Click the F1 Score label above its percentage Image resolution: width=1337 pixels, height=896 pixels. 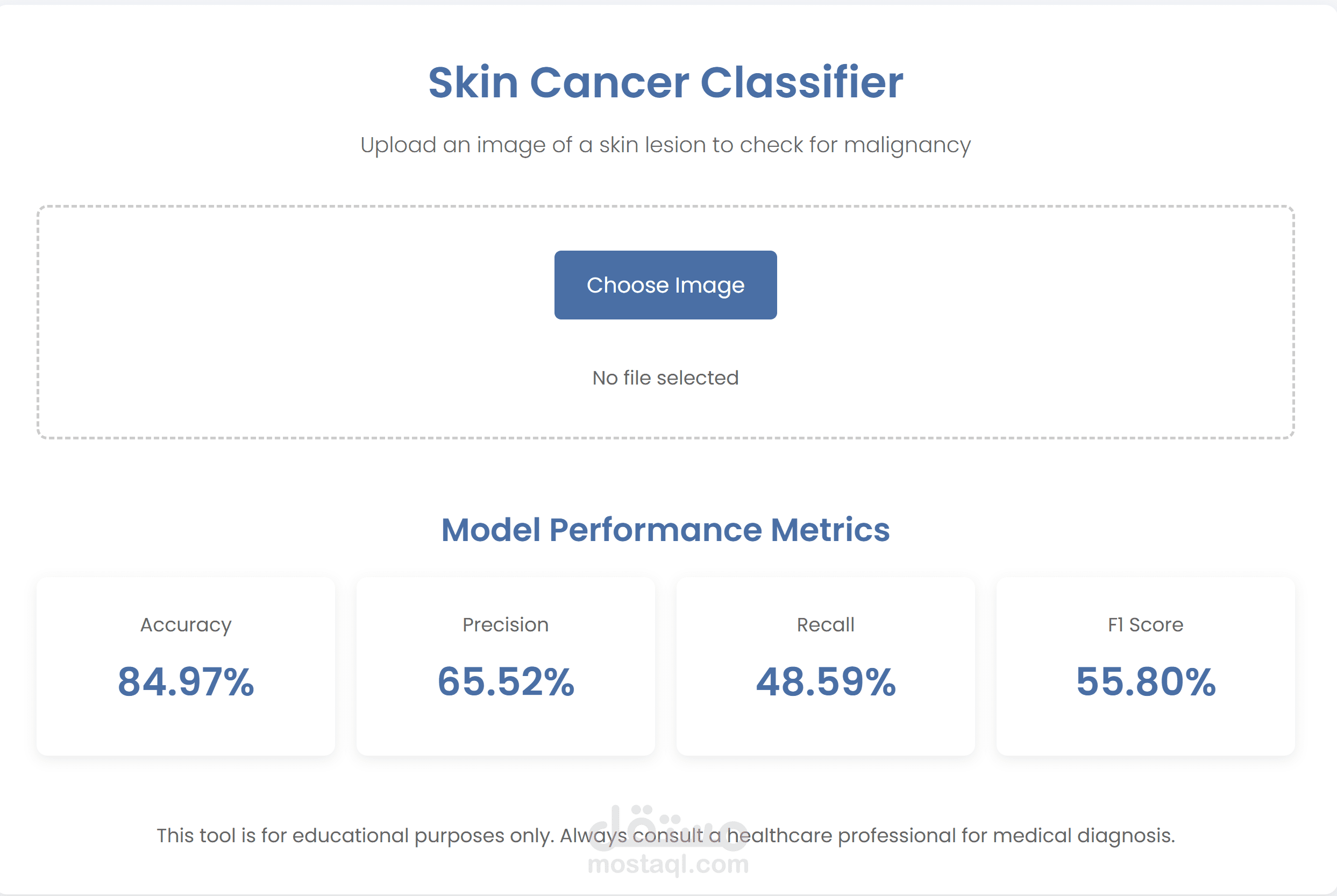pos(1146,624)
